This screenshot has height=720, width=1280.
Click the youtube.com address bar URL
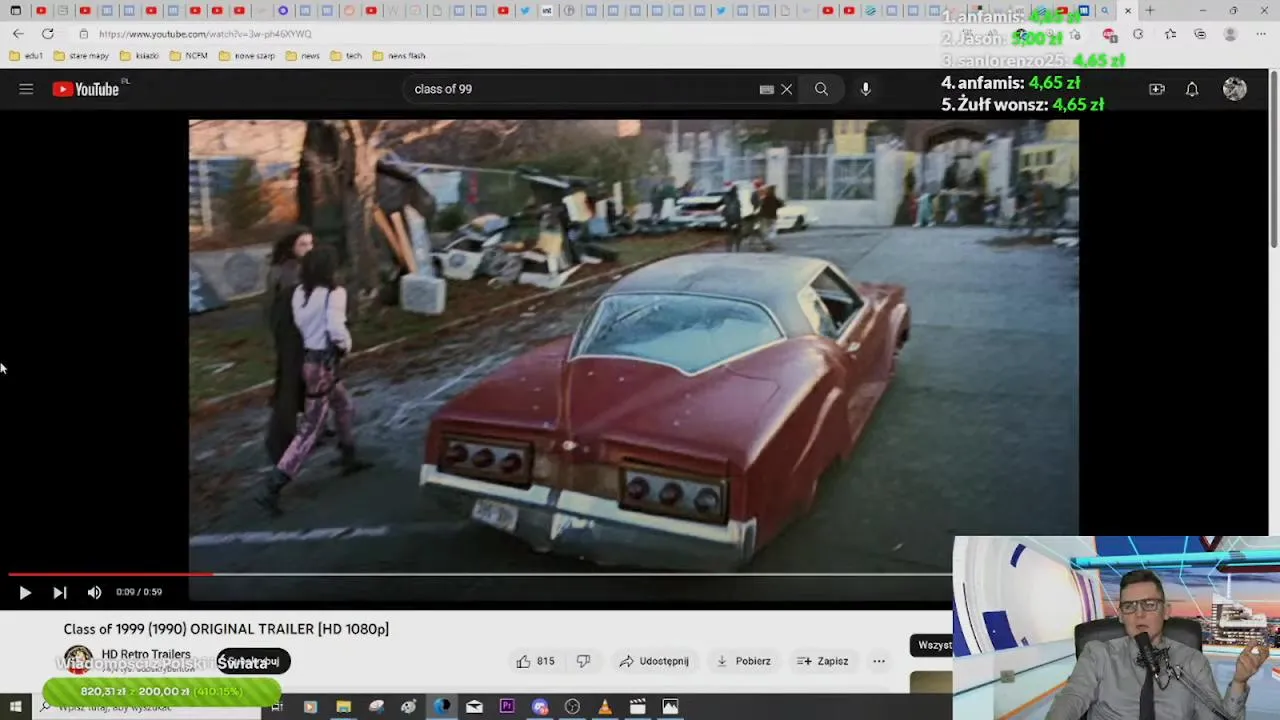[x=205, y=34]
